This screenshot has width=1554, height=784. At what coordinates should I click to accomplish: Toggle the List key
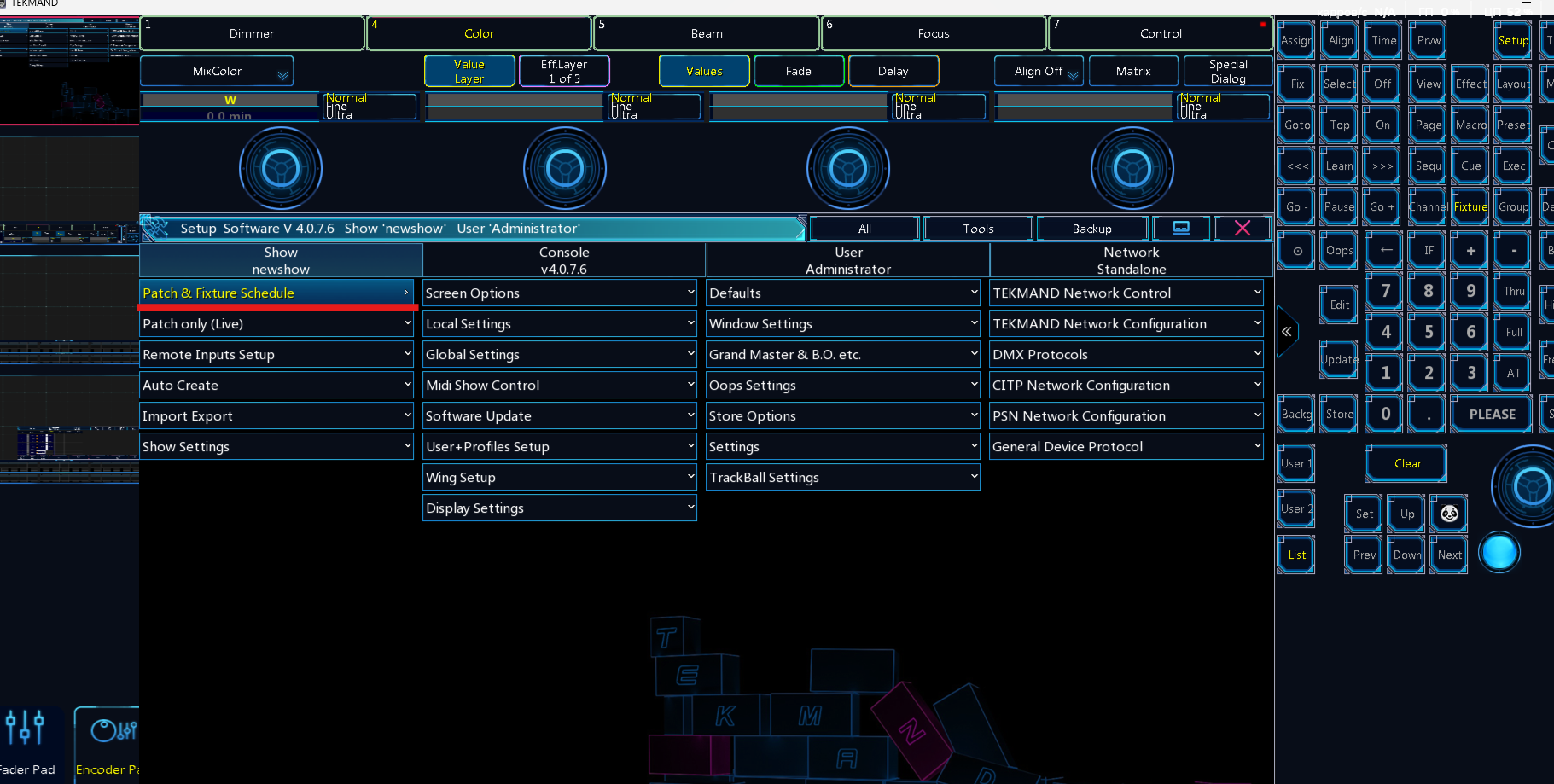tap(1296, 555)
